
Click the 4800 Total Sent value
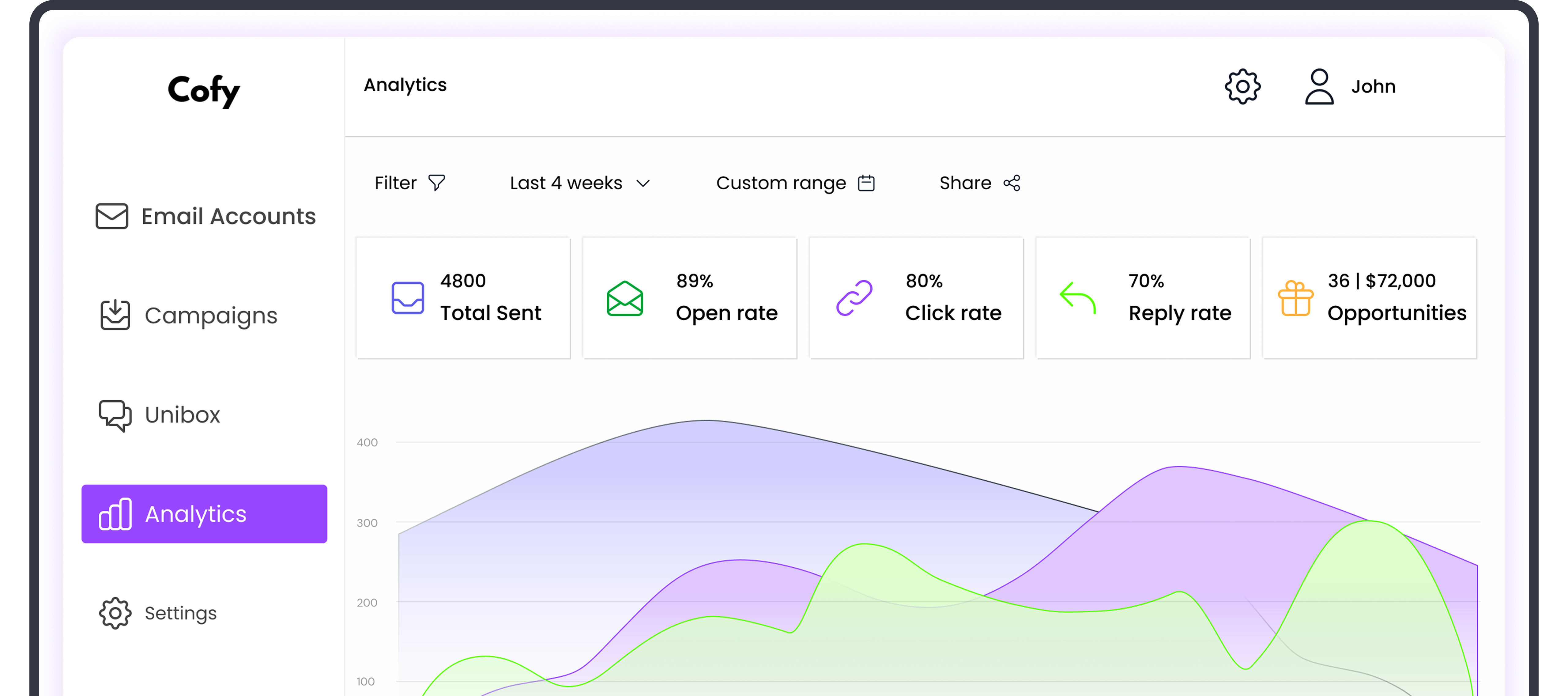click(463, 281)
